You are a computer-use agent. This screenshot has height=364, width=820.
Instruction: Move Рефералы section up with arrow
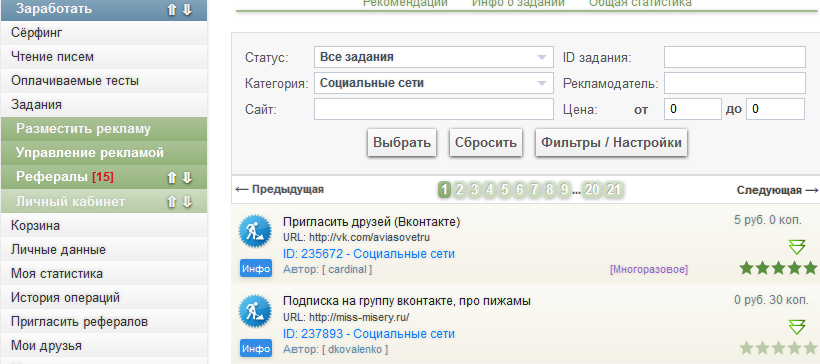pyautogui.click(x=172, y=177)
